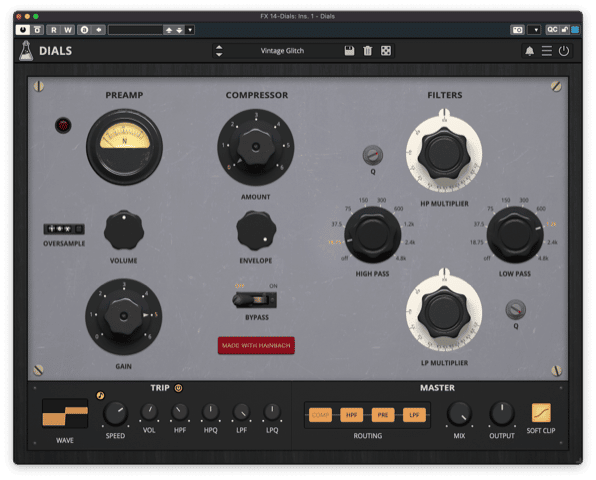This screenshot has width=596, height=480.
Task: Flip the compressor Bypass toggle switch
Action: click(x=255, y=300)
